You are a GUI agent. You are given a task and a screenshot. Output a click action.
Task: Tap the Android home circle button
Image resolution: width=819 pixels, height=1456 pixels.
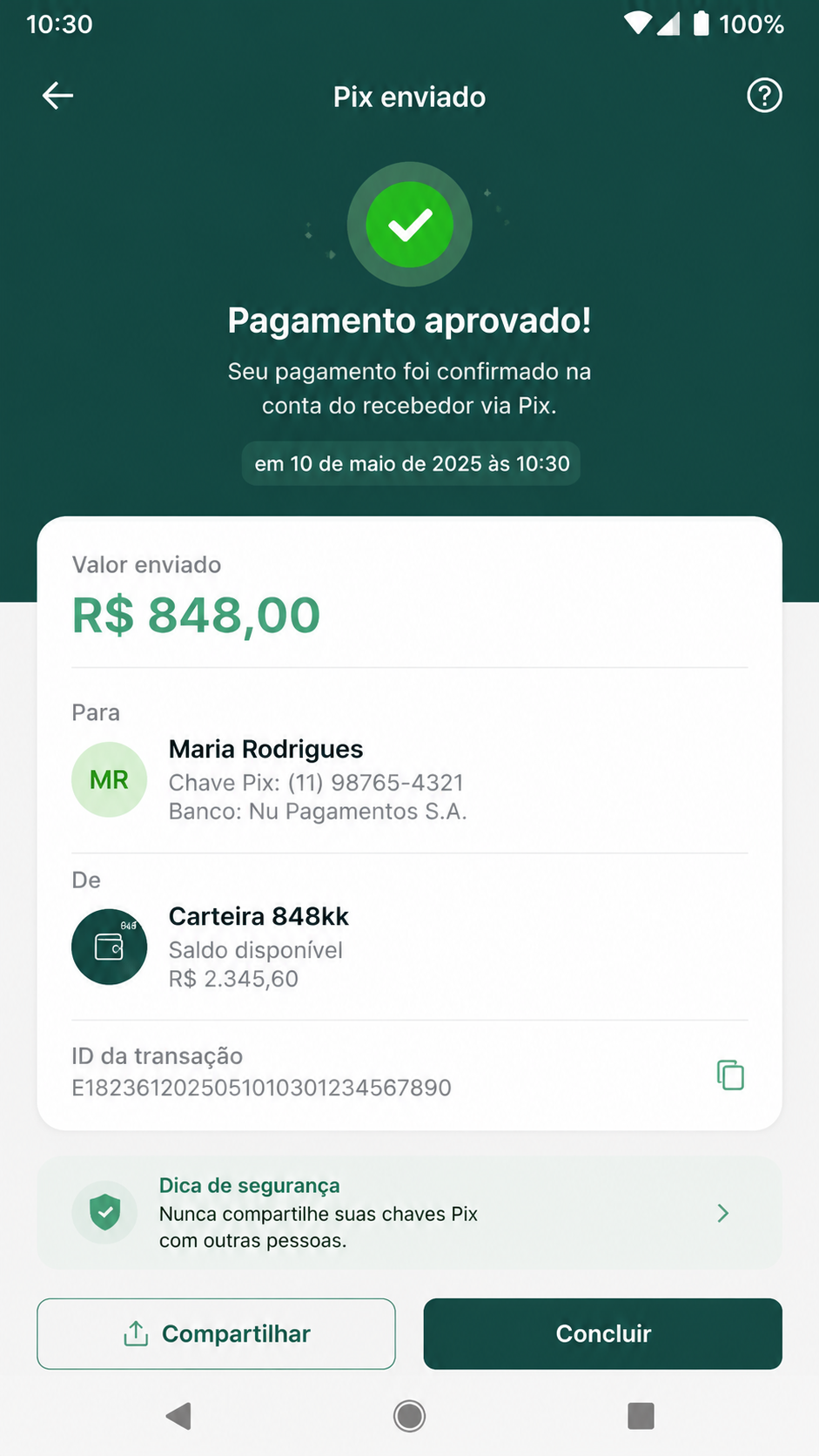coord(409,1416)
